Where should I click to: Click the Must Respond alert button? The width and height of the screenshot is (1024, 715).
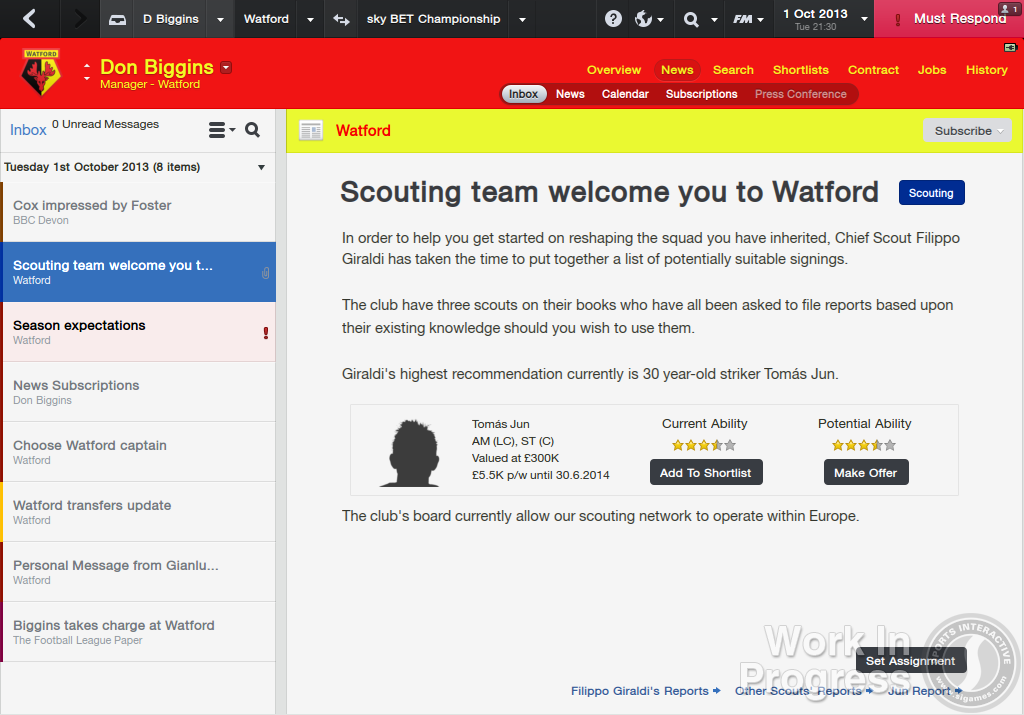(948, 19)
